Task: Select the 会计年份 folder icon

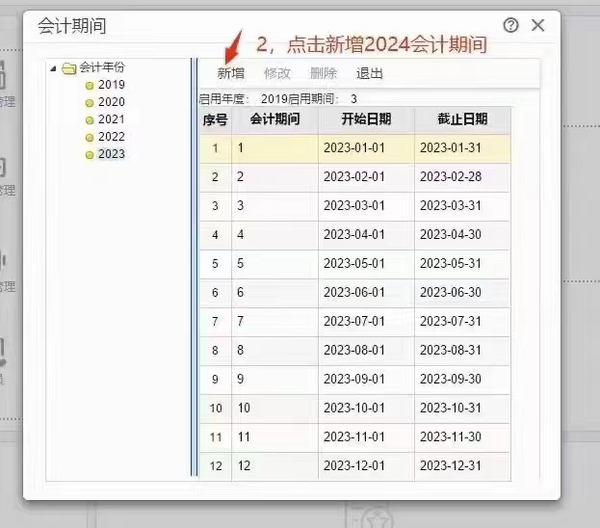Action: coord(69,68)
